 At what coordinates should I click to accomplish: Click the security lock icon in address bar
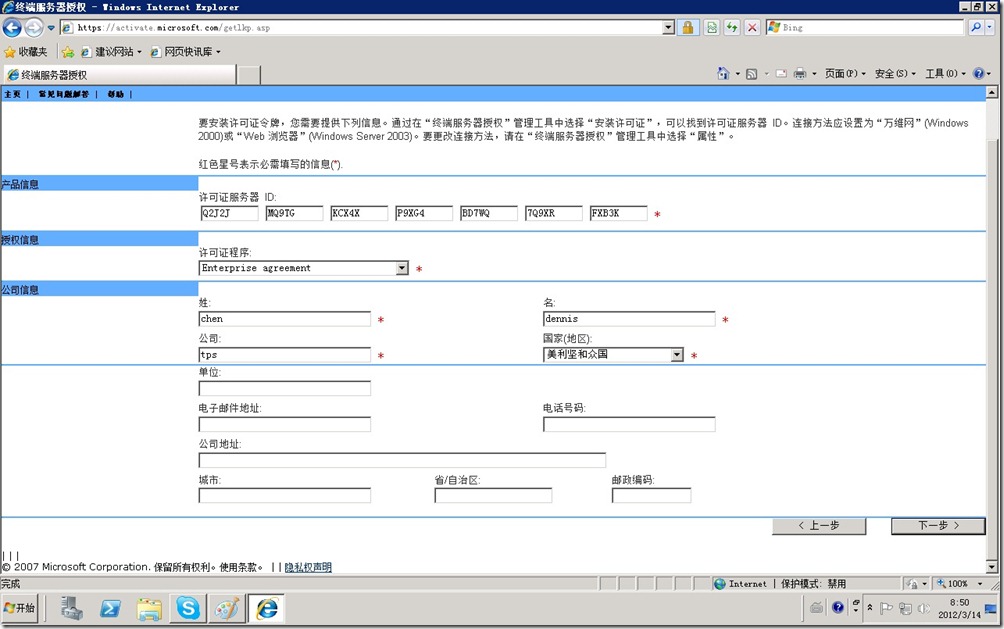tap(687, 28)
